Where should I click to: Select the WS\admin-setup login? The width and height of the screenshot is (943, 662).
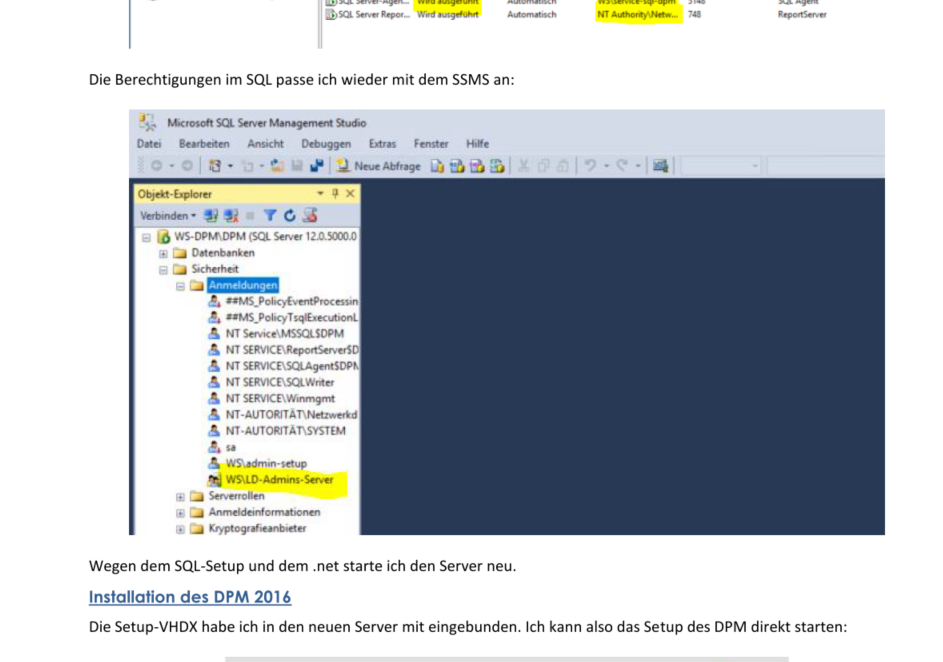[266, 463]
